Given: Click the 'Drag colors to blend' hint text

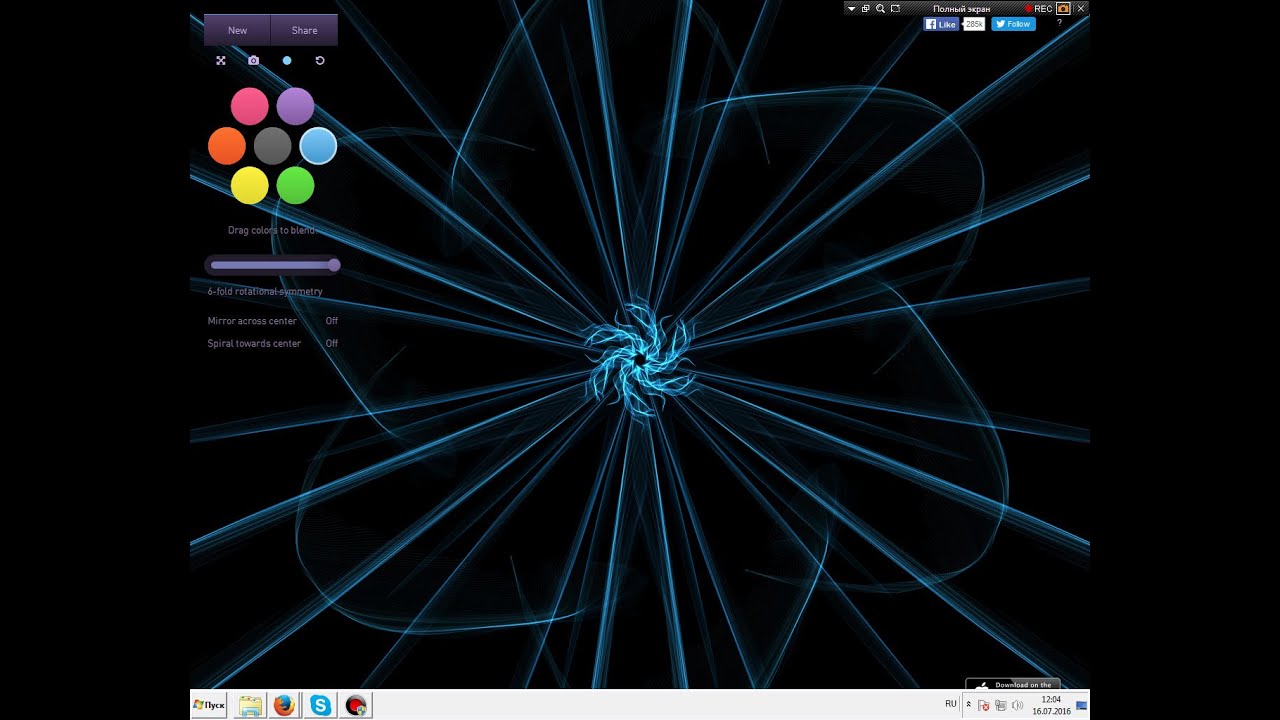Looking at the screenshot, I should tap(271, 230).
